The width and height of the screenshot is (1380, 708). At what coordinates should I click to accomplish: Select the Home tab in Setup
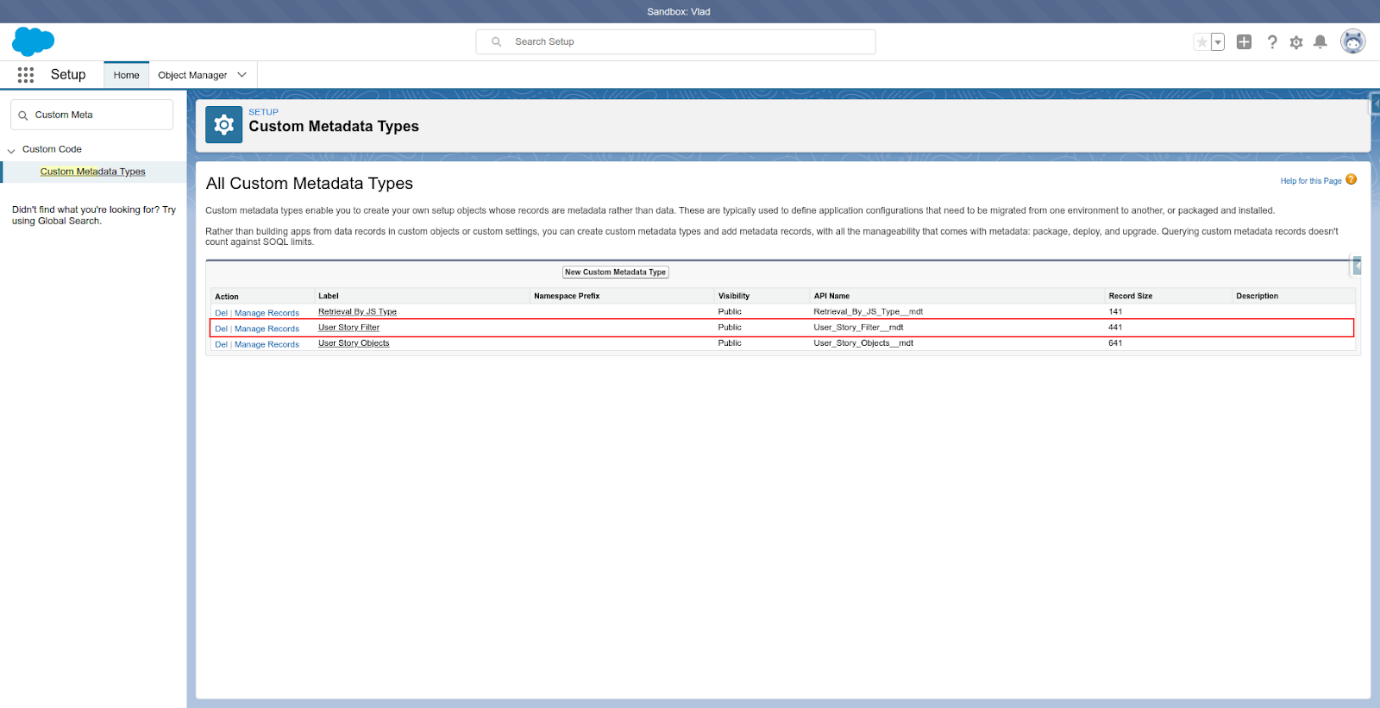pos(126,74)
